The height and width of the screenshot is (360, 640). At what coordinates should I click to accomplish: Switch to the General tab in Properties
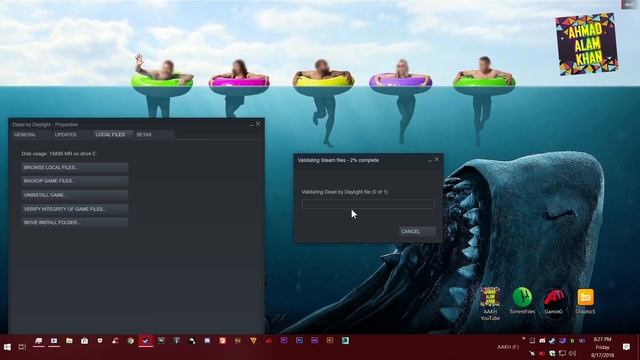click(x=25, y=134)
